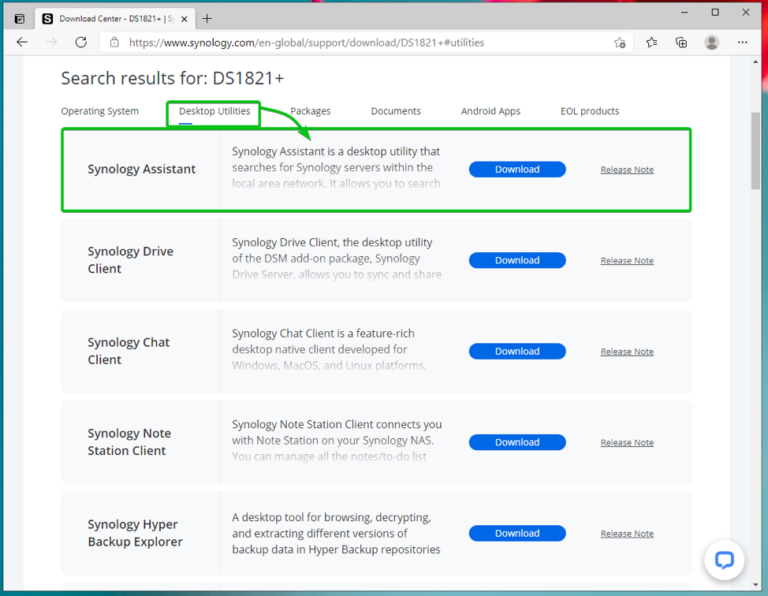Click the Synology Hyper Backup Explorer title
Viewport: 768px width, 596px height.
tap(135, 533)
